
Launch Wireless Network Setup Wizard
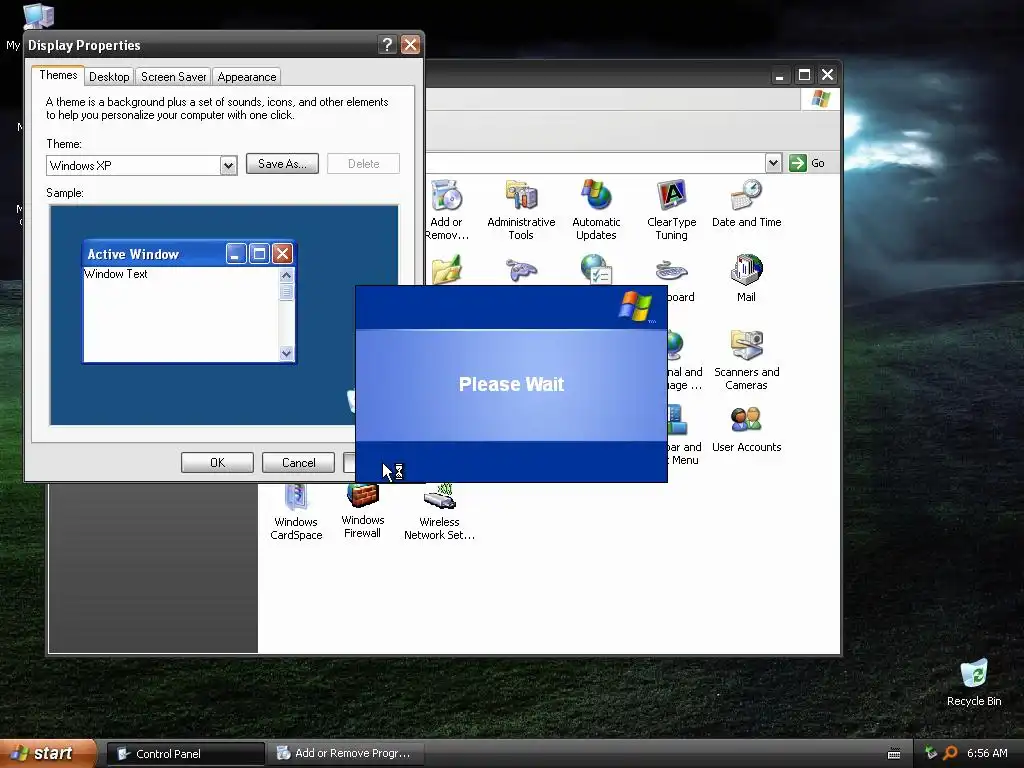pyautogui.click(x=440, y=512)
